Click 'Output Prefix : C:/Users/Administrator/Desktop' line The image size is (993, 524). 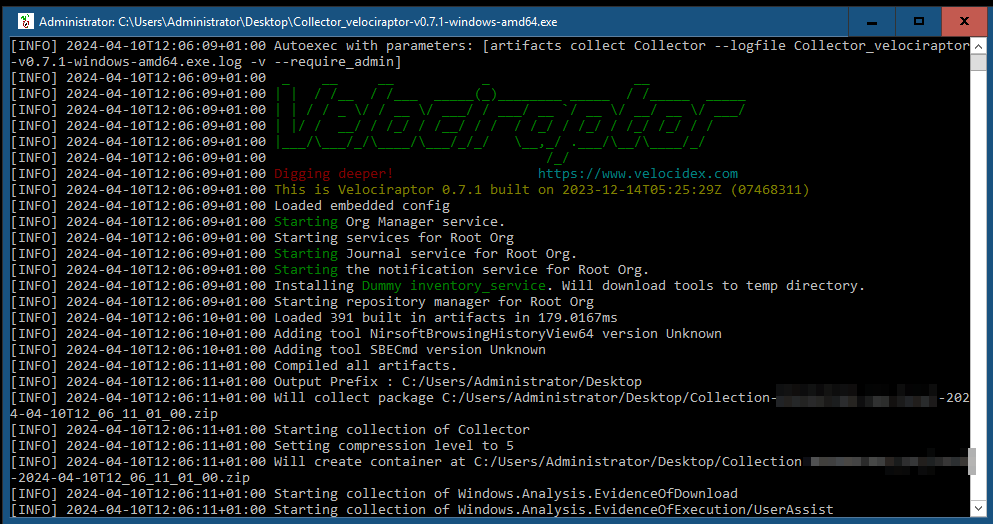point(458,381)
